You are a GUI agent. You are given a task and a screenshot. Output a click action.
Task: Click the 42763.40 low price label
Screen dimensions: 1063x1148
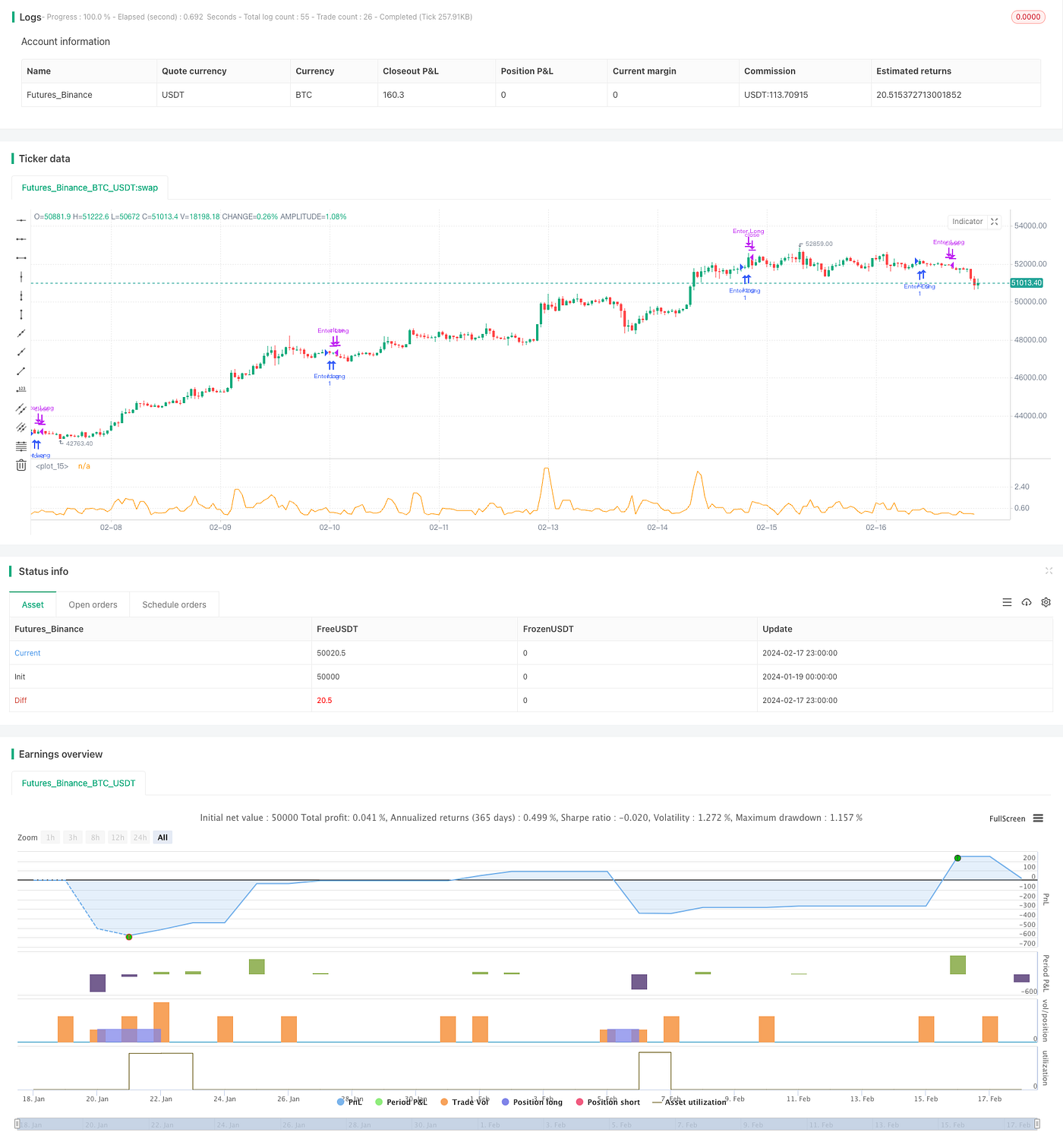click(79, 443)
